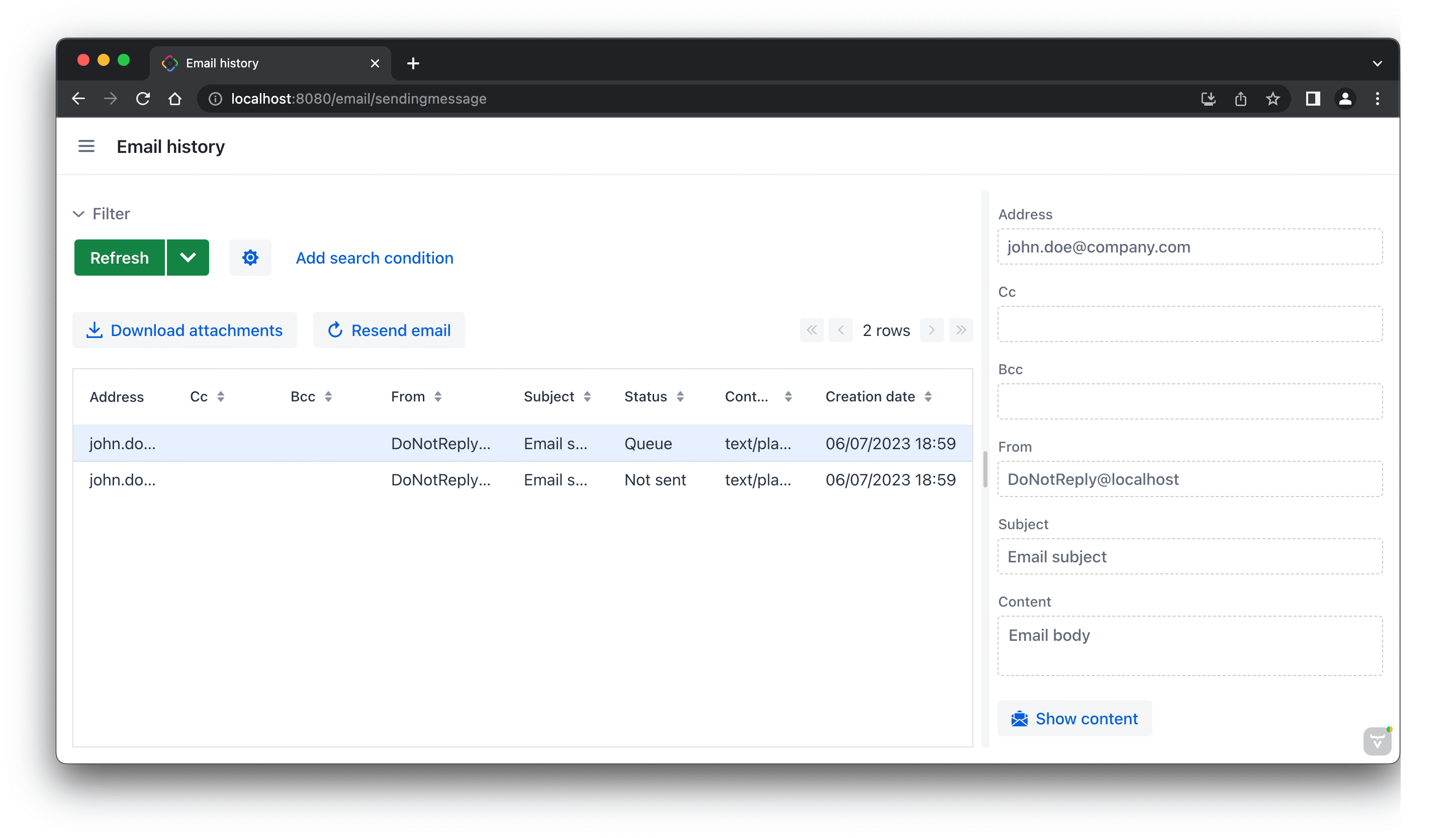This screenshot has height=838, width=1456.
Task: Click the install app download icon
Action: (1208, 99)
